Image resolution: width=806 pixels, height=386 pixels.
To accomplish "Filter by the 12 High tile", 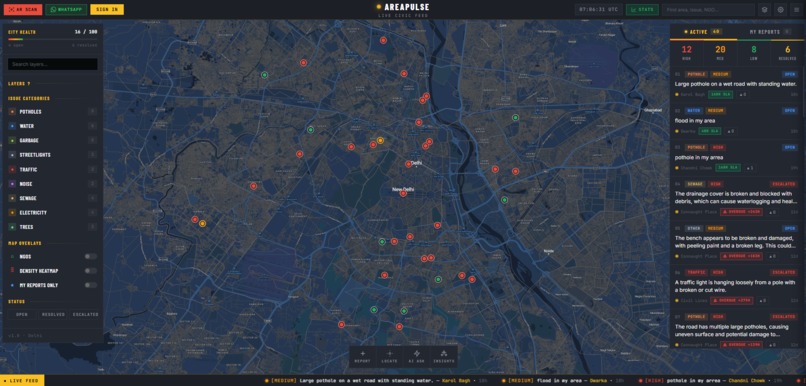I will tap(686, 52).
